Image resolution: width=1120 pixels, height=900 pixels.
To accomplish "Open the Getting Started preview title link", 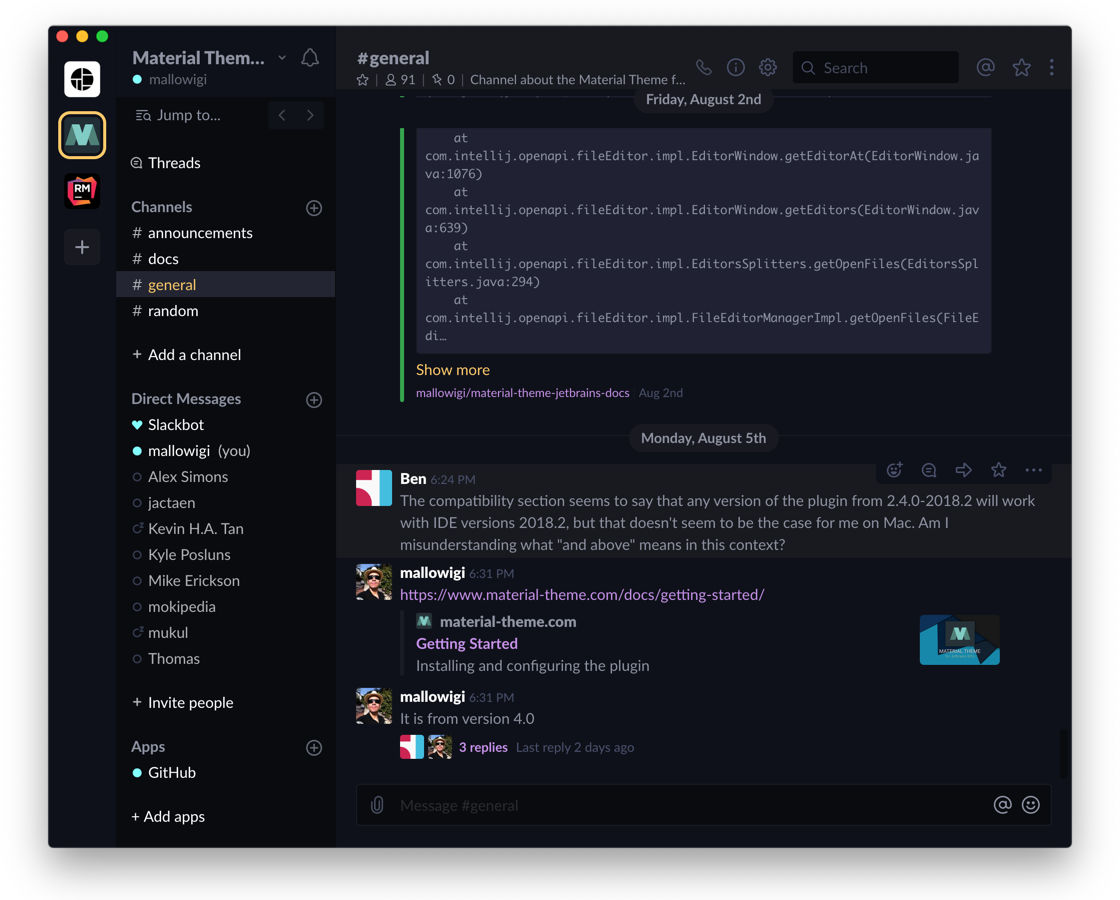I will 467,644.
